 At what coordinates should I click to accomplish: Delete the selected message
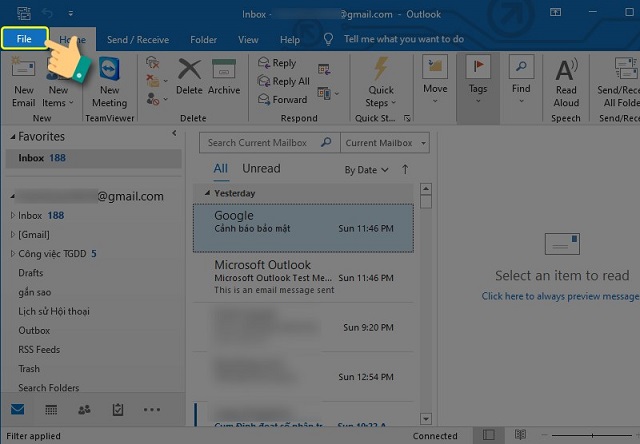(189, 77)
